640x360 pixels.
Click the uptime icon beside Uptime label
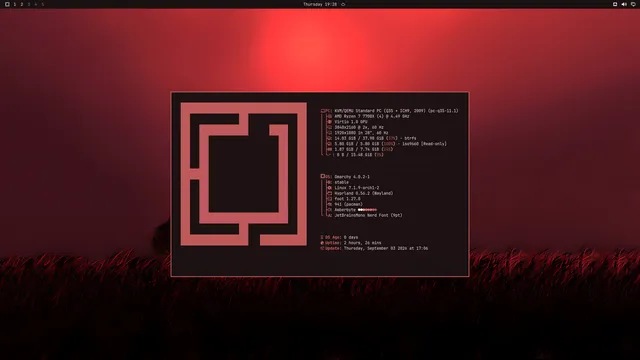click(x=322, y=243)
